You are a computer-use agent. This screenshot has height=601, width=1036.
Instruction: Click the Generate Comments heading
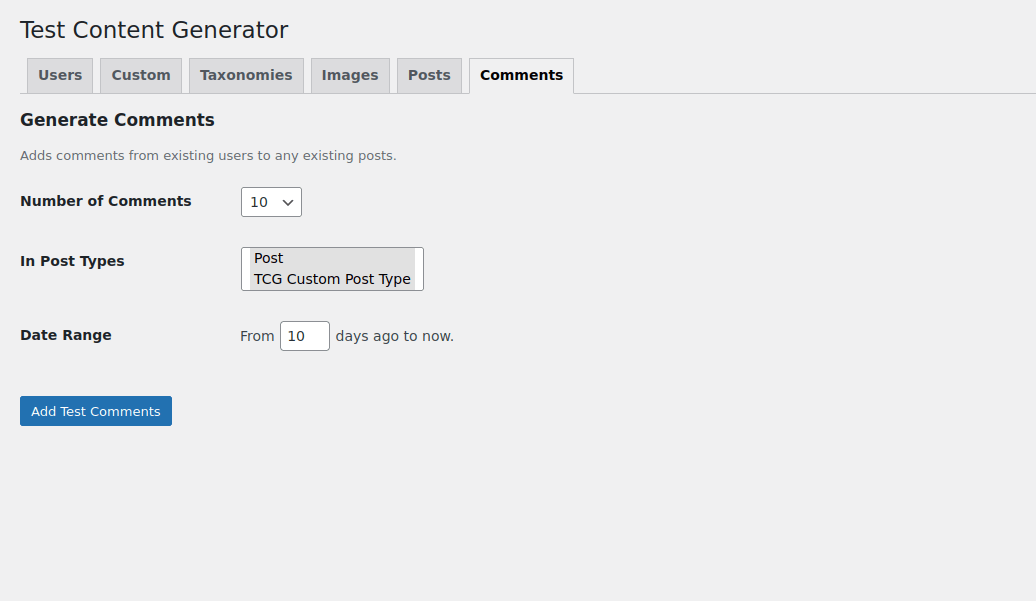click(x=117, y=120)
